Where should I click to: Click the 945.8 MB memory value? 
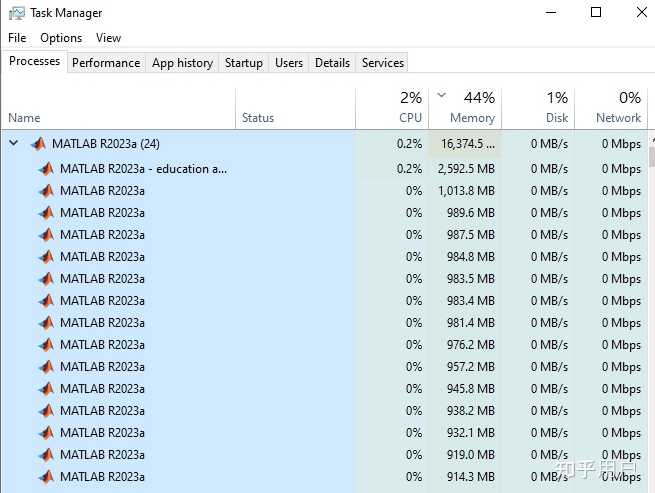pyautogui.click(x=471, y=389)
